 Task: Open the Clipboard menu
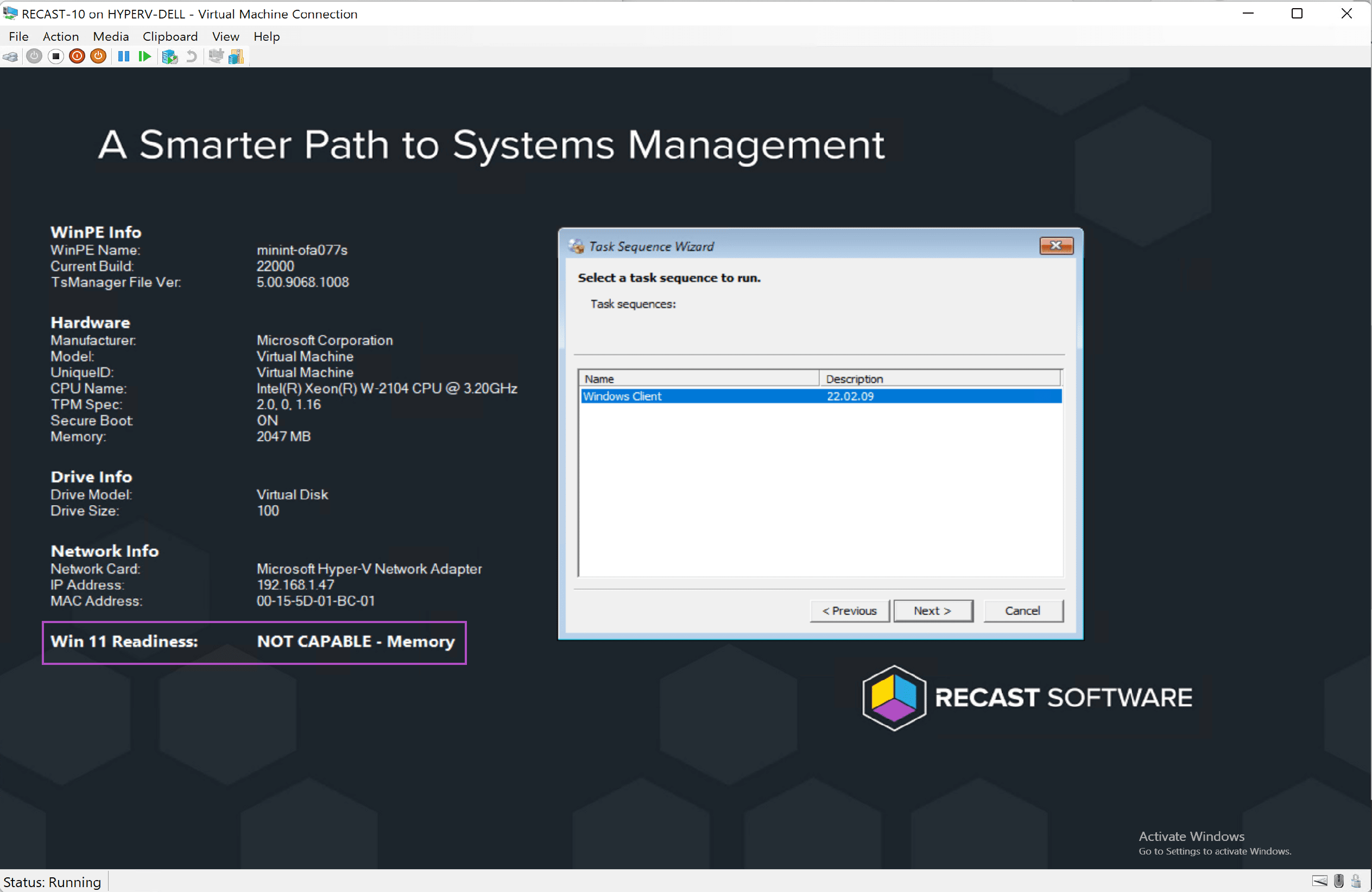170,36
